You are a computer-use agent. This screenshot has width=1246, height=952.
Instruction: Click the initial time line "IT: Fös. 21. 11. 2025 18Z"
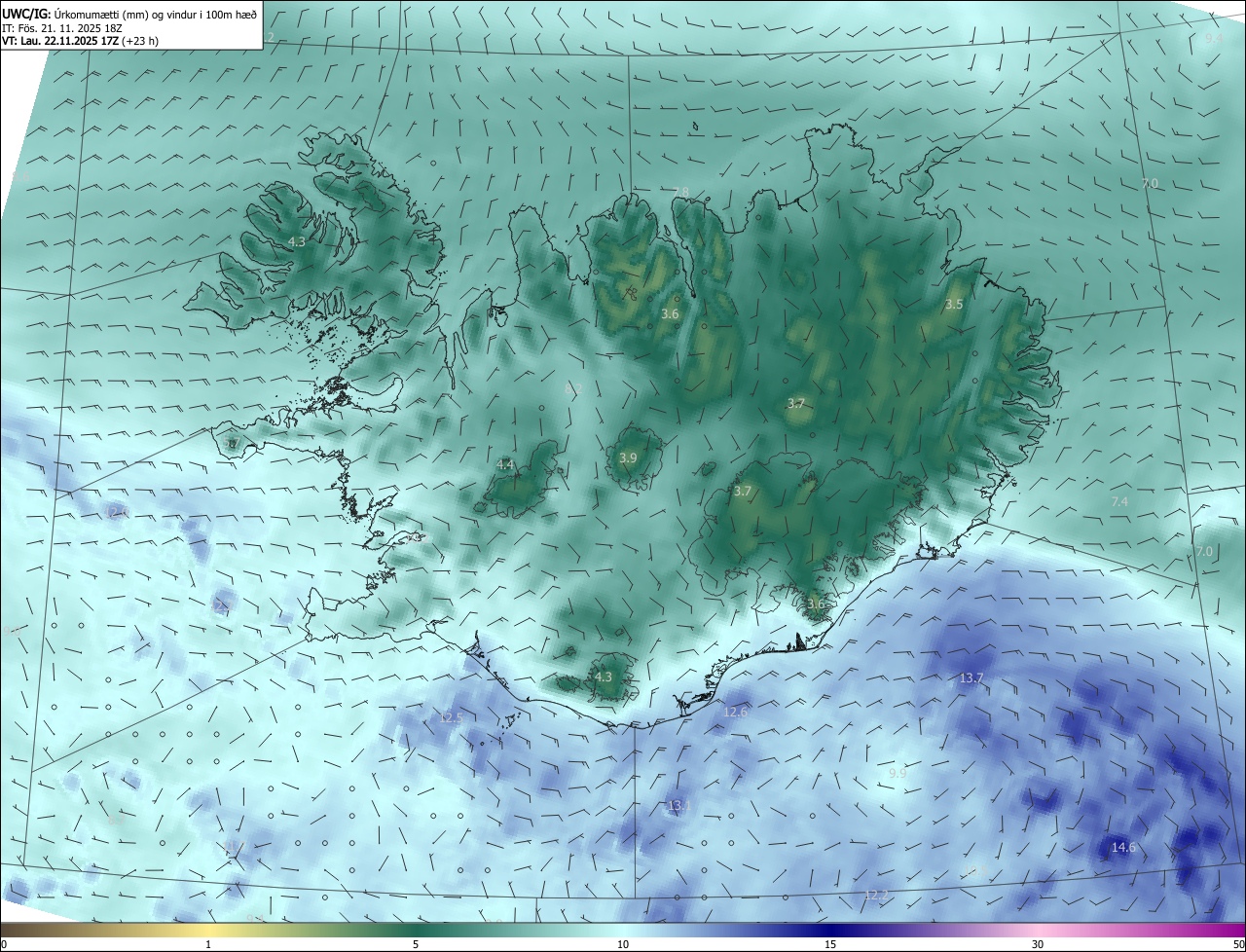61,28
